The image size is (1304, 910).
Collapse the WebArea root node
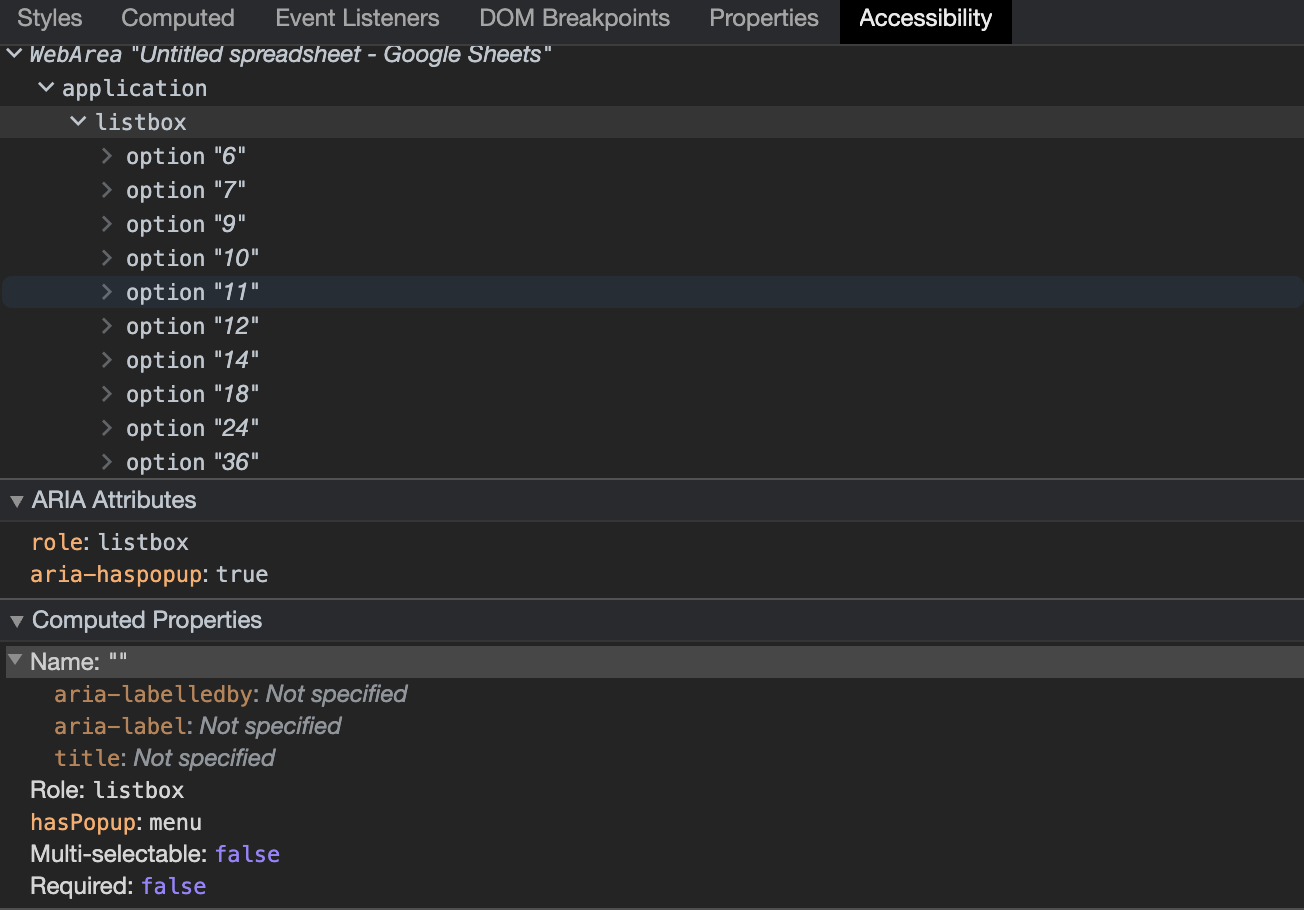14,54
